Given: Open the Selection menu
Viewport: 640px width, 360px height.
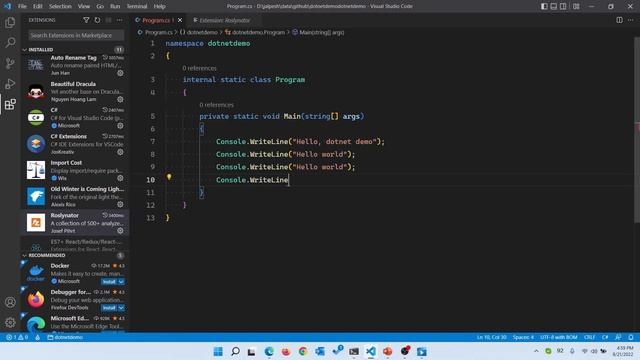Looking at the screenshot, I should click(x=60, y=6).
